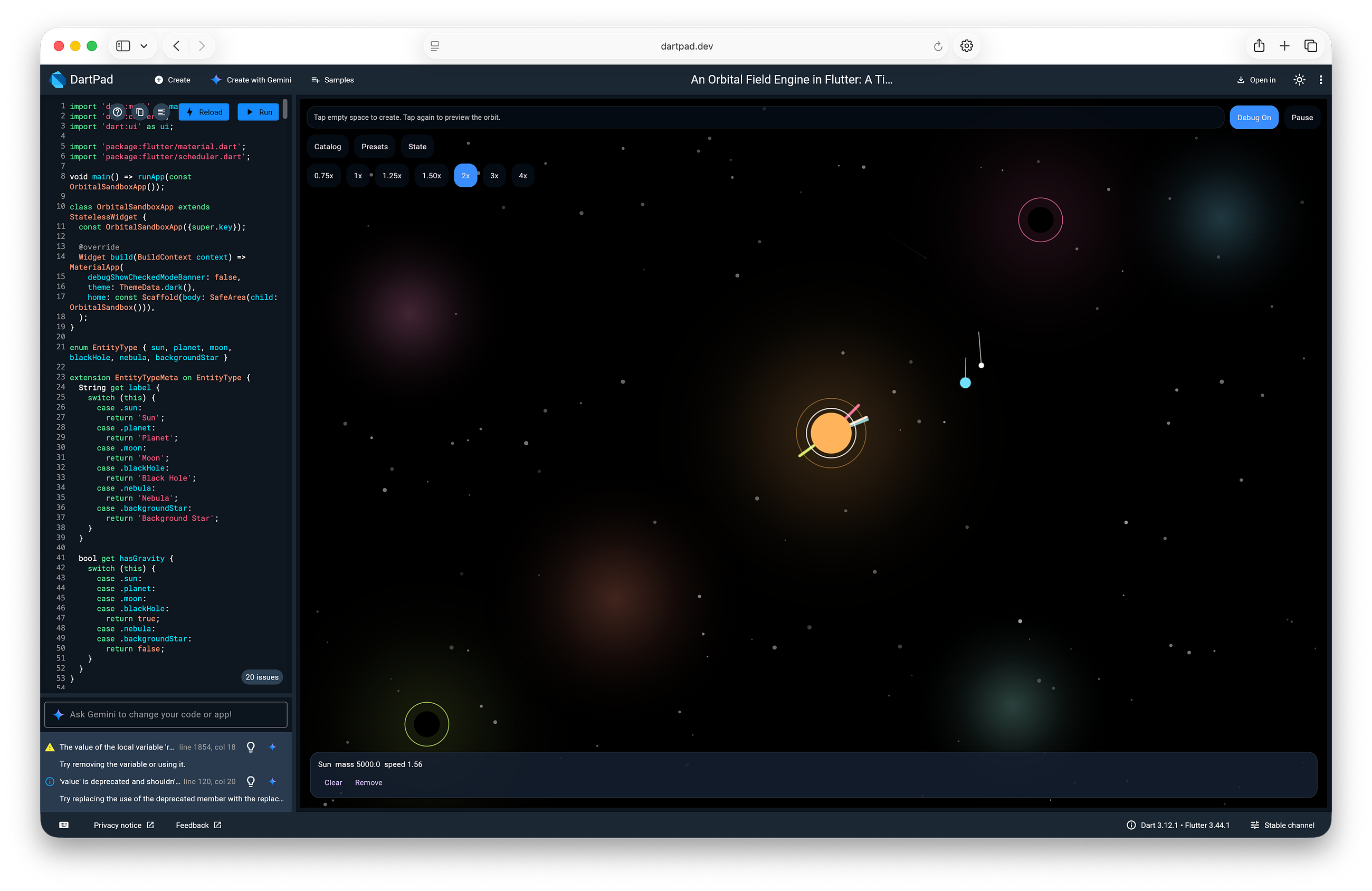Select the cyan planet
The image size is (1372, 891).
pos(966,382)
